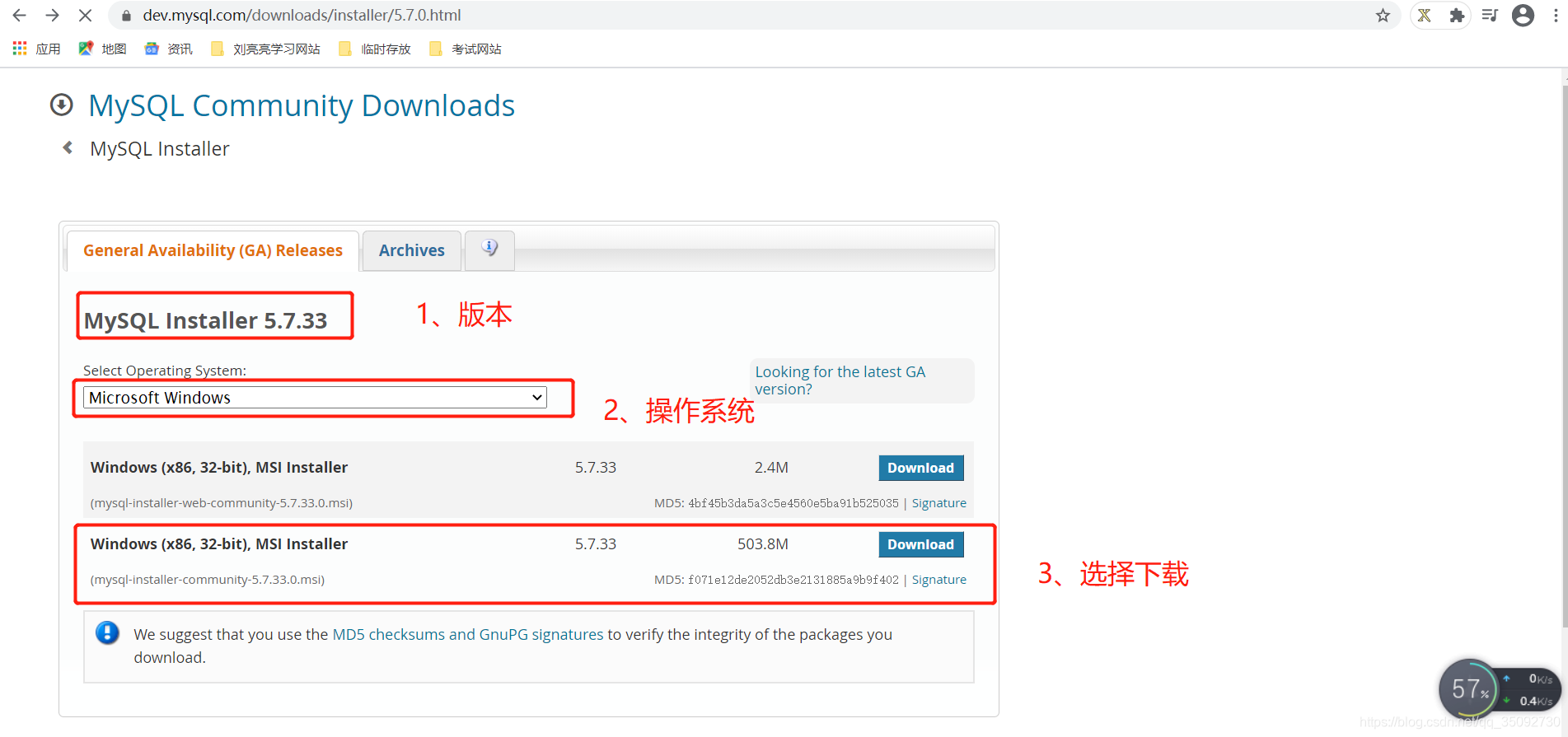Open the 资讯 news bookmark

(x=168, y=49)
